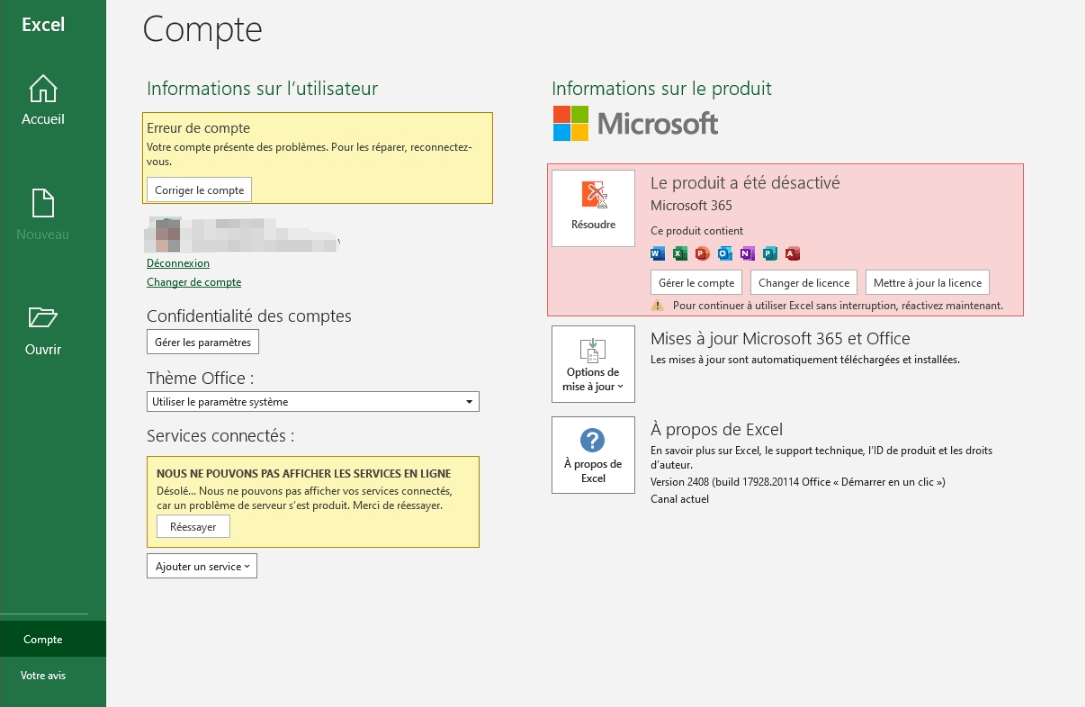Click the Déconnexion link
This screenshot has width=1085, height=707.
tap(178, 264)
